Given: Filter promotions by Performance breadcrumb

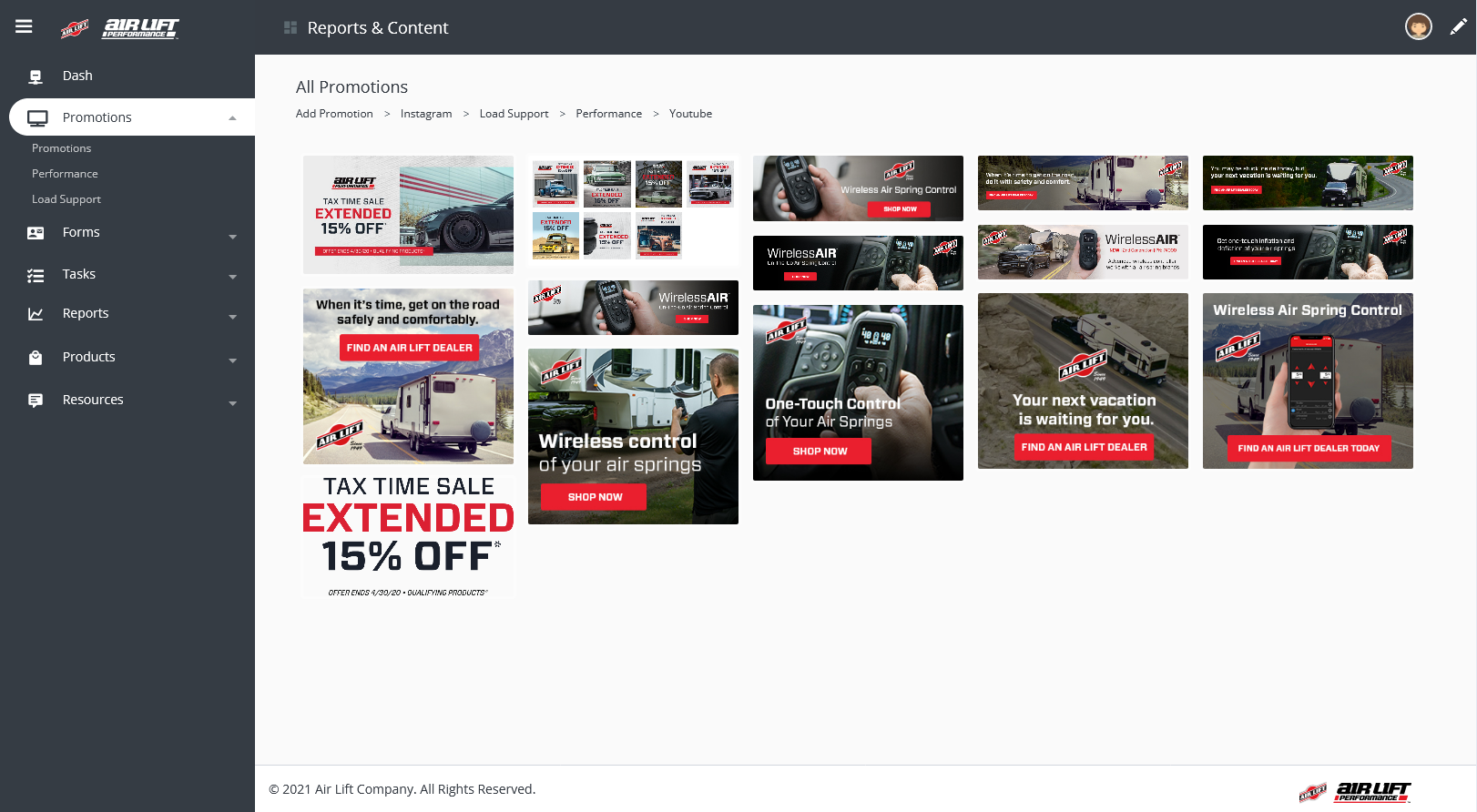Looking at the screenshot, I should (x=608, y=114).
